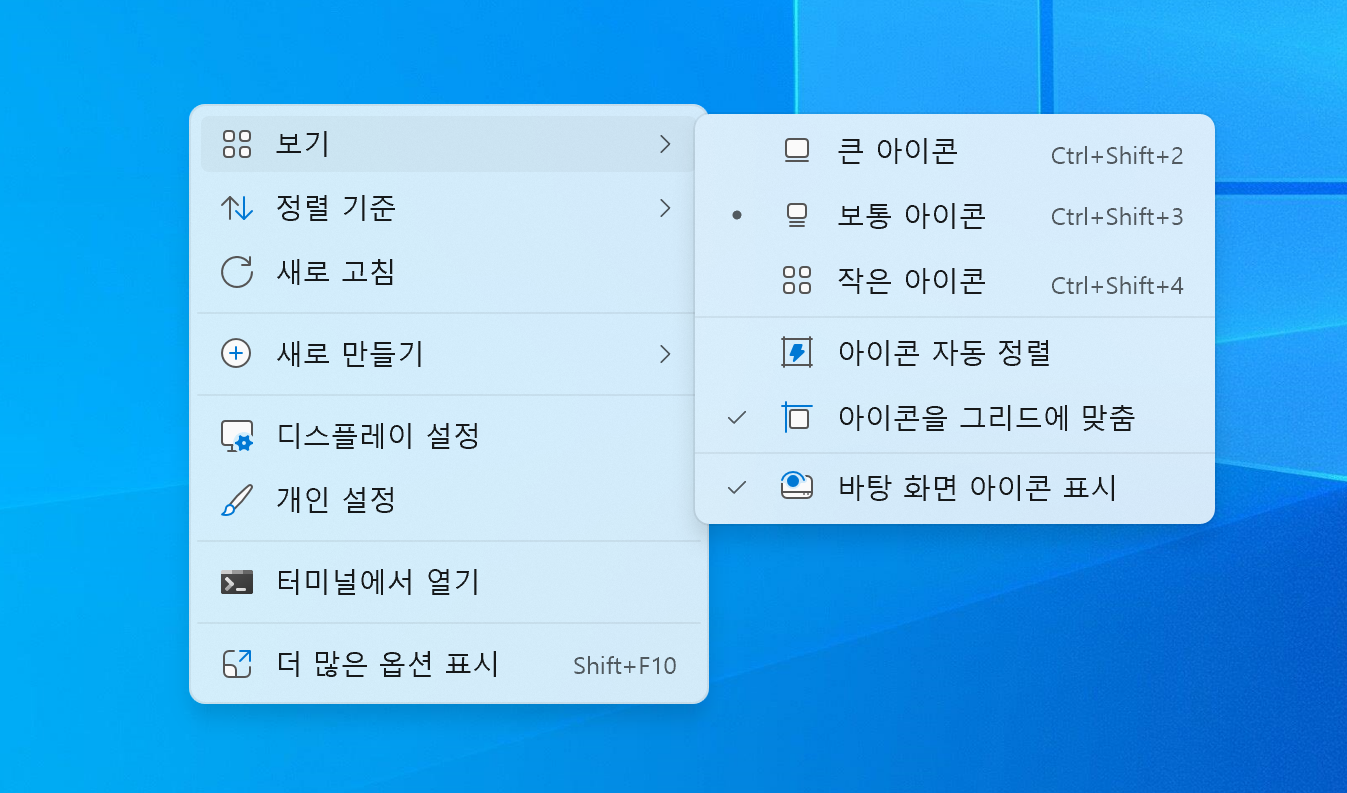Uncheck the 바탕 화면 아이콘 표시 checkmark

[x=737, y=487]
